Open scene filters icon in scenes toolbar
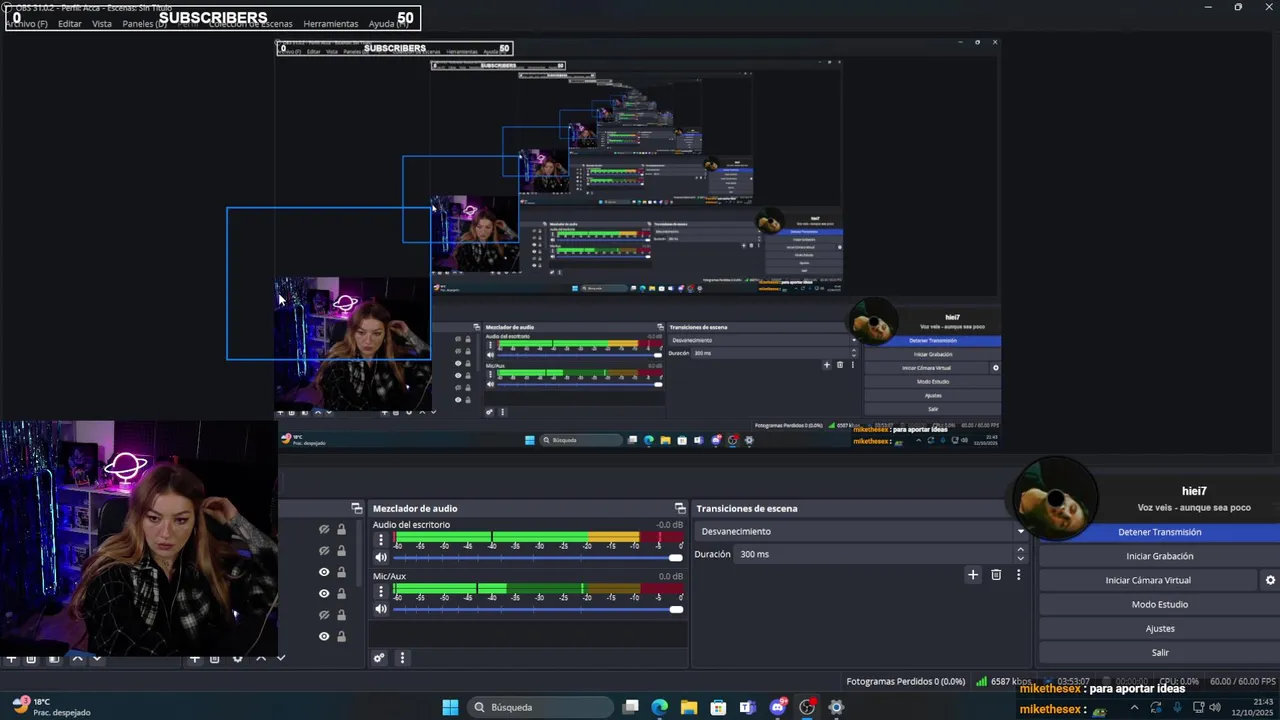This screenshot has width=1280, height=720. 54,659
